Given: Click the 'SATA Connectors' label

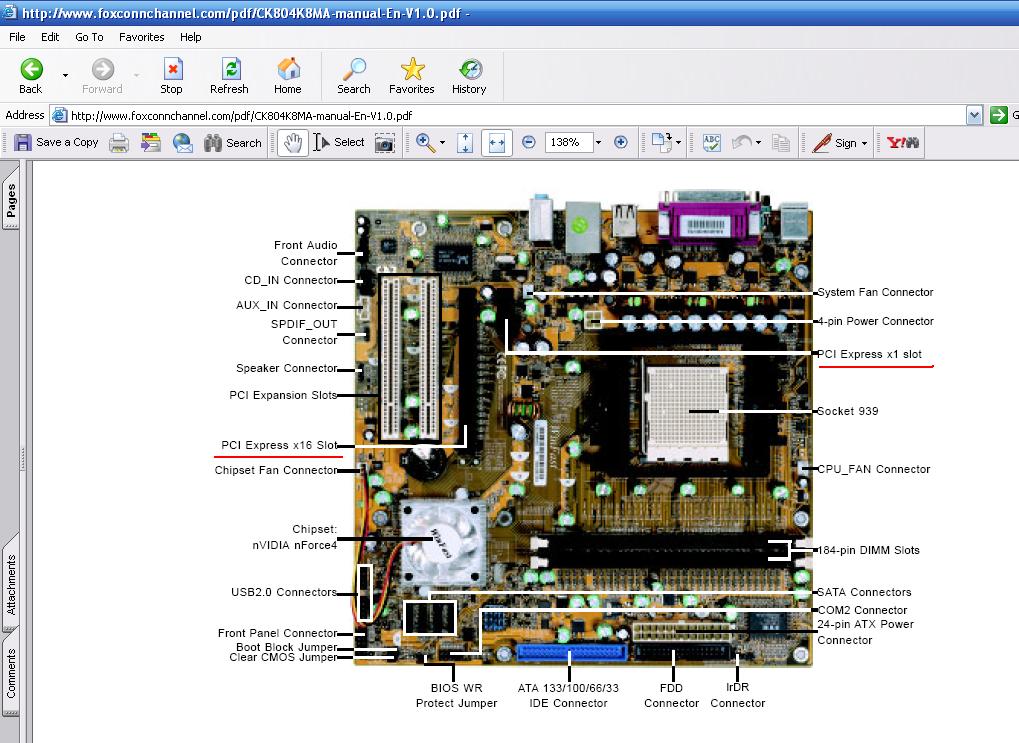Looking at the screenshot, I should point(864,592).
